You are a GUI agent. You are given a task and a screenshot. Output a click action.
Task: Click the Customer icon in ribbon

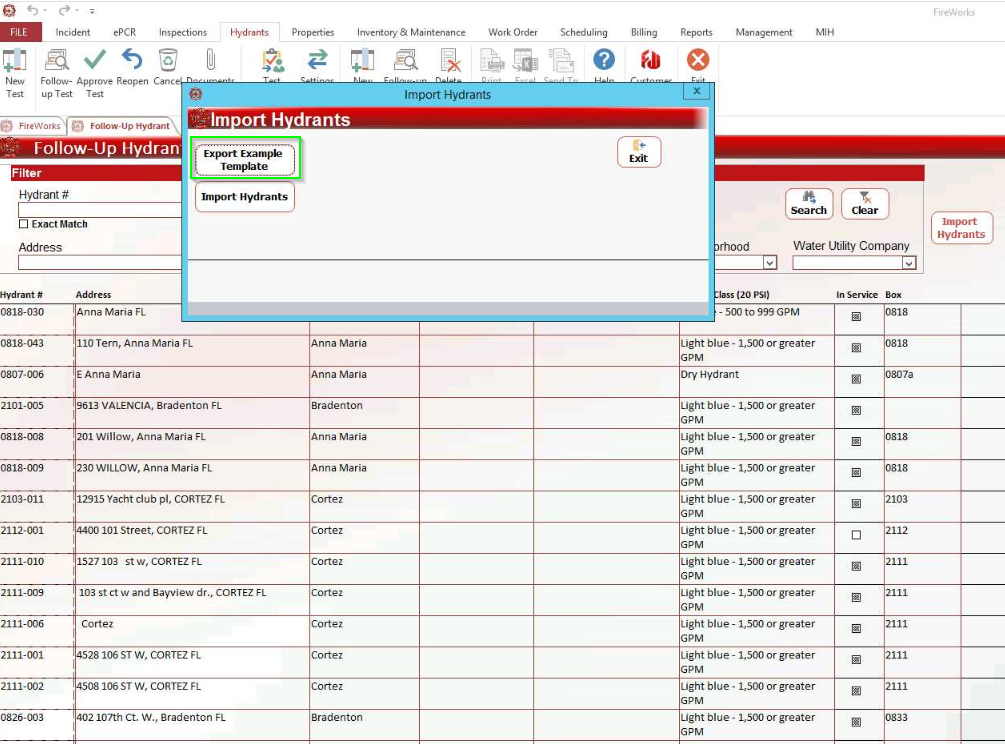[x=651, y=62]
